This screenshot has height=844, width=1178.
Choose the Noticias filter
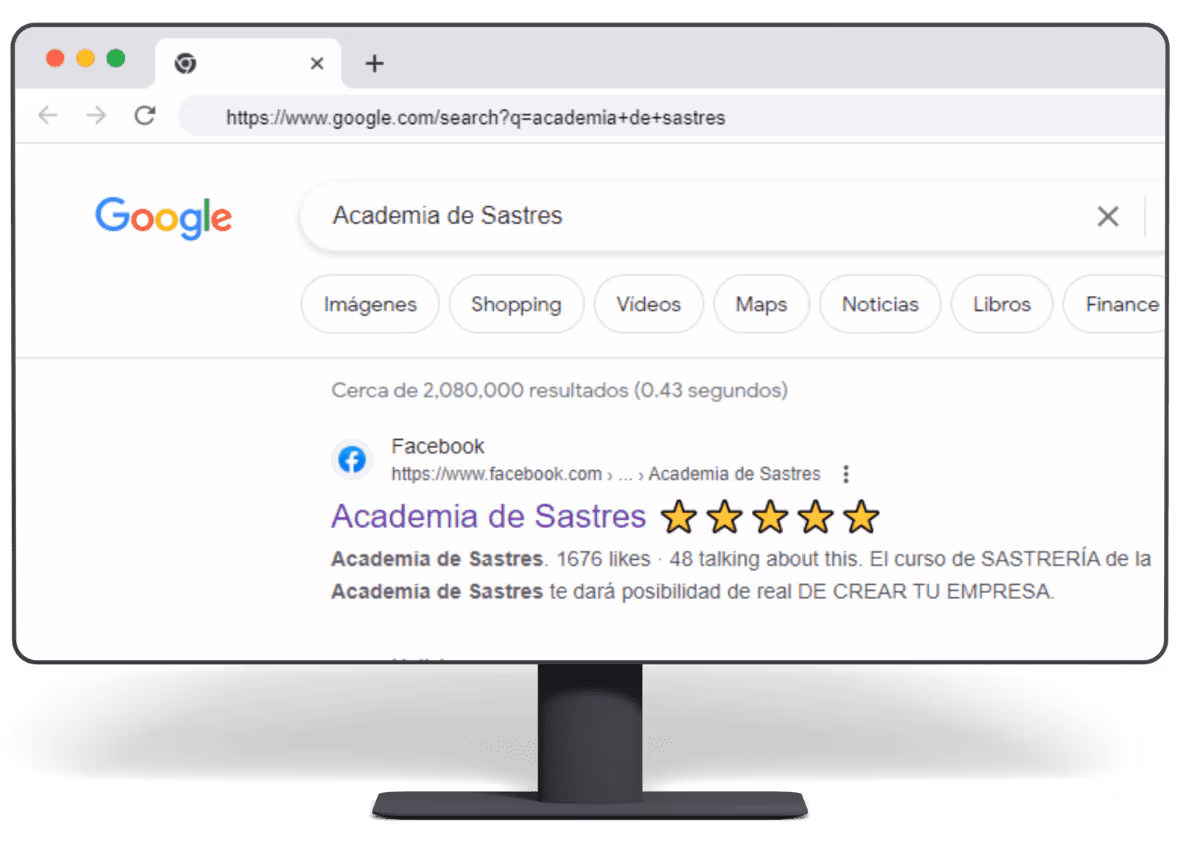point(880,304)
